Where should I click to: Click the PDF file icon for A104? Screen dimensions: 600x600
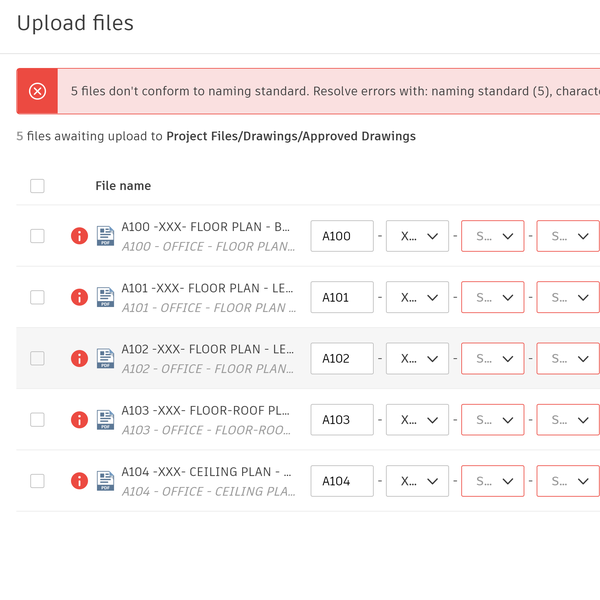(105, 482)
